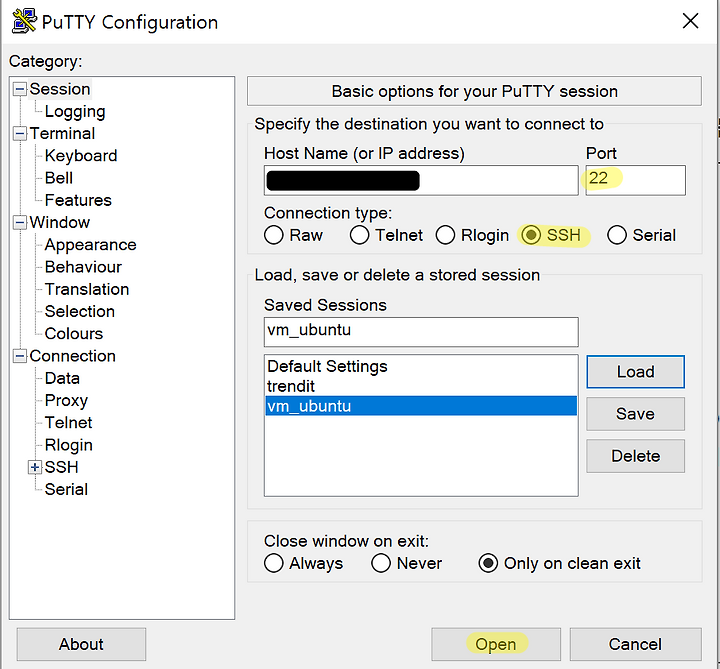Expand the SSH tree node
The height and width of the screenshot is (669, 720).
(x=34, y=467)
